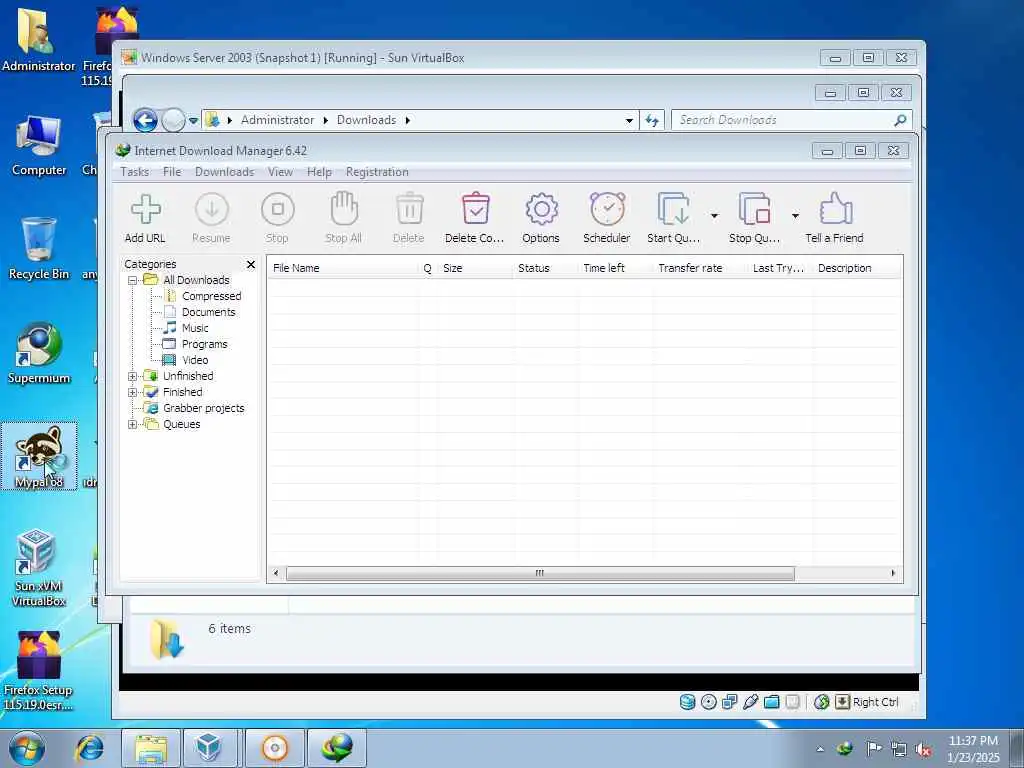Viewport: 1024px width, 768px height.
Task: Expand the Unfinished category
Action: pos(133,376)
